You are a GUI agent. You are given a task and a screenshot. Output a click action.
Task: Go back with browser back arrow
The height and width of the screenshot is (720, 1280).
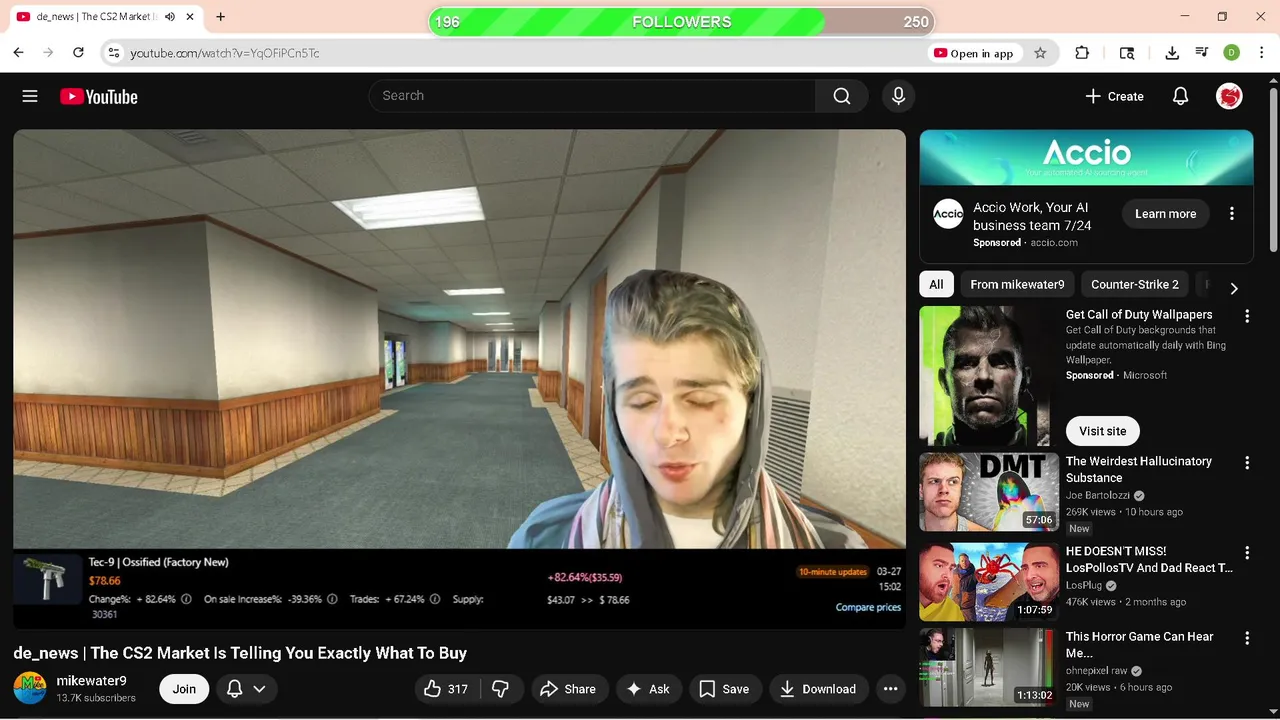pos(18,53)
